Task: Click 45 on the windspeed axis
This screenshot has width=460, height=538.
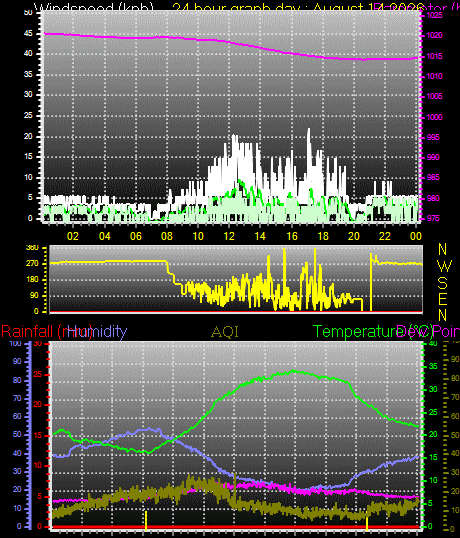Action: point(28,33)
